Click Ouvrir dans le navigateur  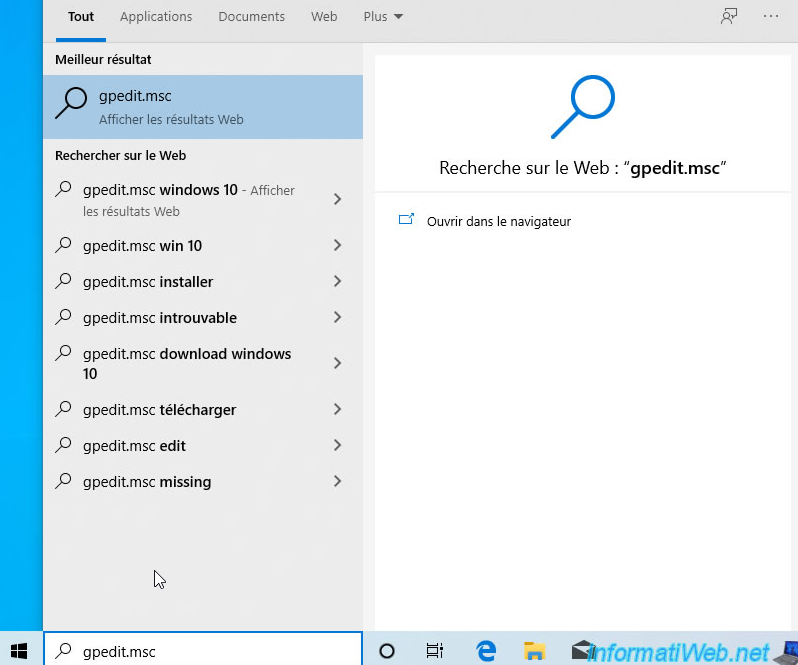tap(498, 221)
